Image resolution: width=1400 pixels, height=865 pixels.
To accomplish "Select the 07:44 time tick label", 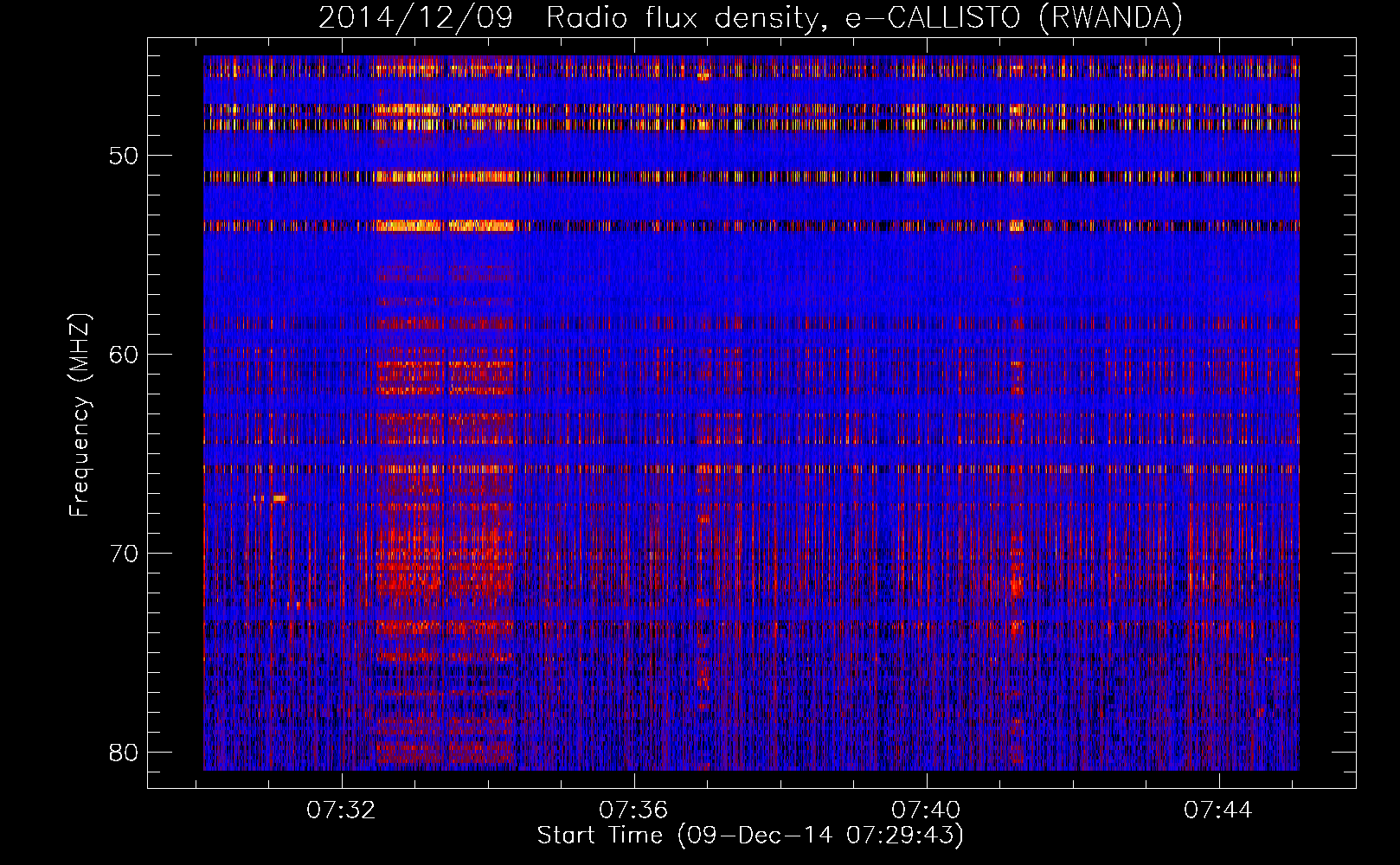I will [x=1218, y=811].
